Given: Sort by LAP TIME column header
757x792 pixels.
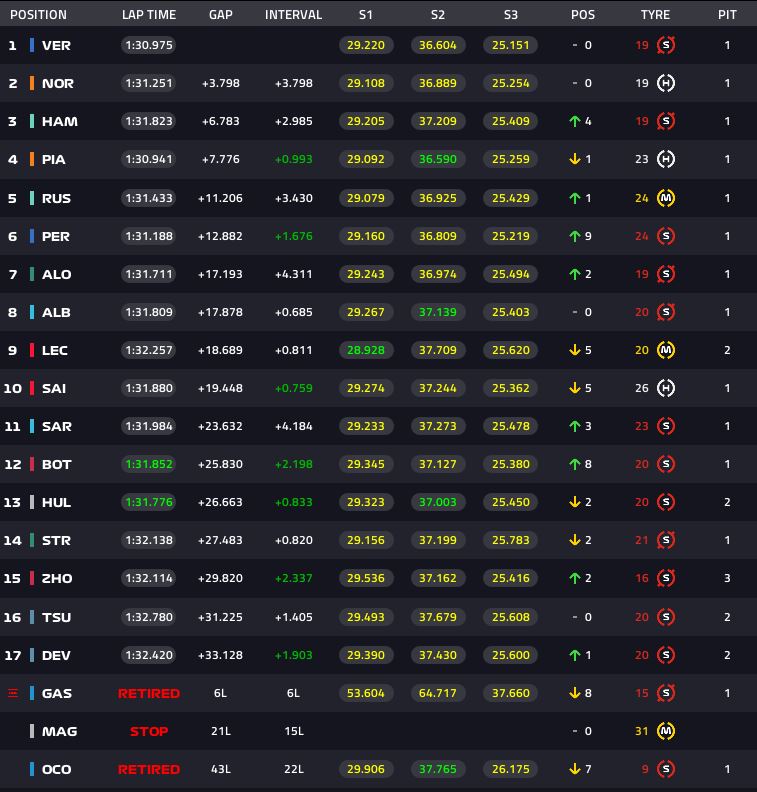Looking at the screenshot, I should 148,15.
